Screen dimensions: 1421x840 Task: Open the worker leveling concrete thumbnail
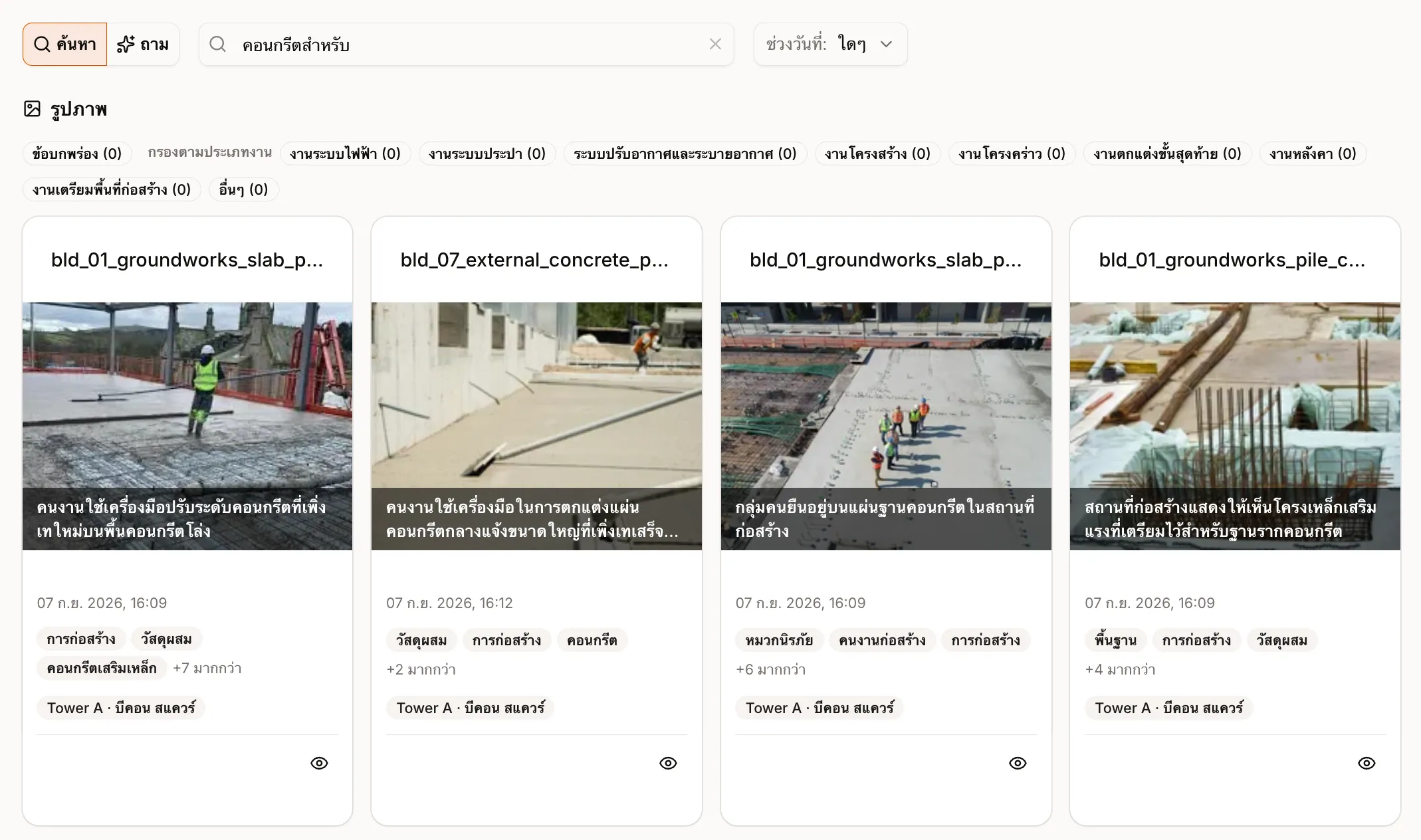pyautogui.click(x=187, y=426)
